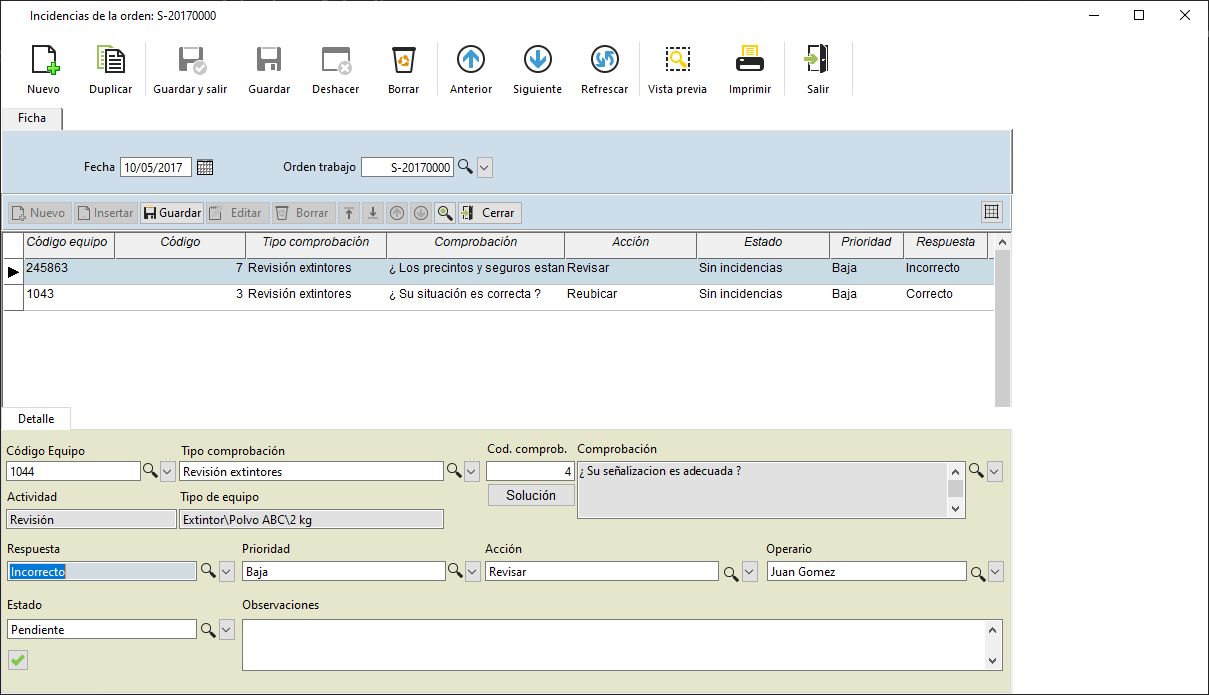Screen dimensions: 1209x695
Task: Click the Fecha date input field
Action: [x=156, y=168]
